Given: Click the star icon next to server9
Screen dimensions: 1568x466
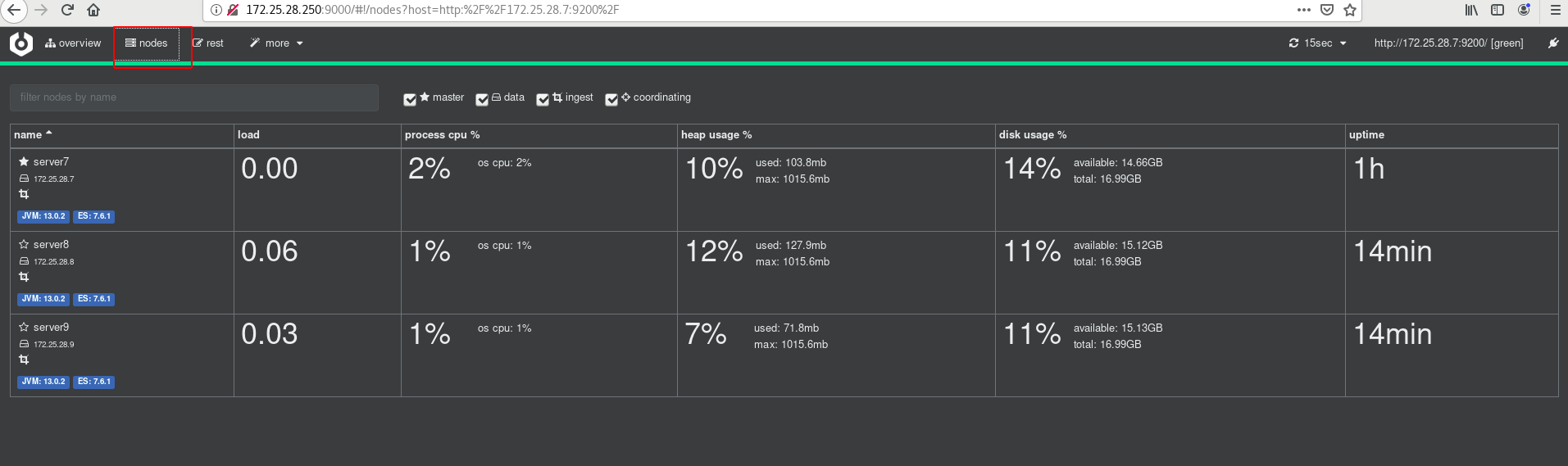Looking at the screenshot, I should [x=24, y=328].
